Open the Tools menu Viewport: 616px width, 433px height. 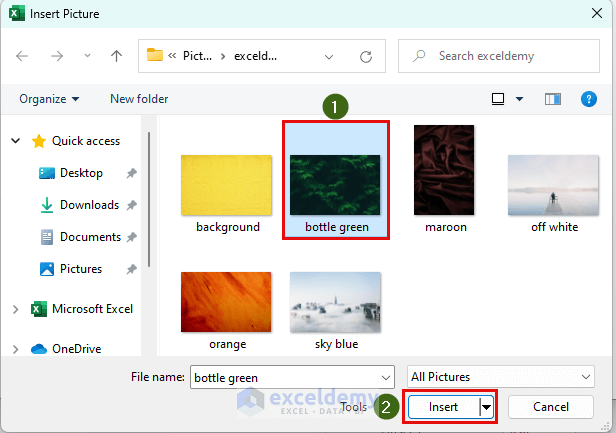click(x=354, y=407)
